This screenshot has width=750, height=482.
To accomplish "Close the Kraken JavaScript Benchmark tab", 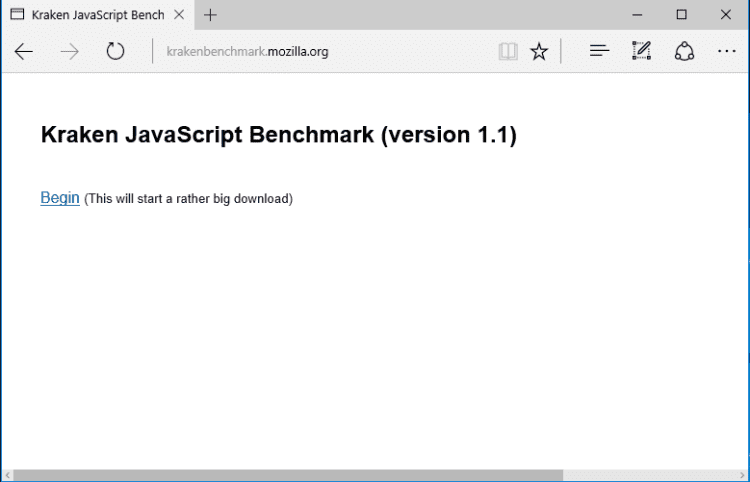I will [180, 15].
